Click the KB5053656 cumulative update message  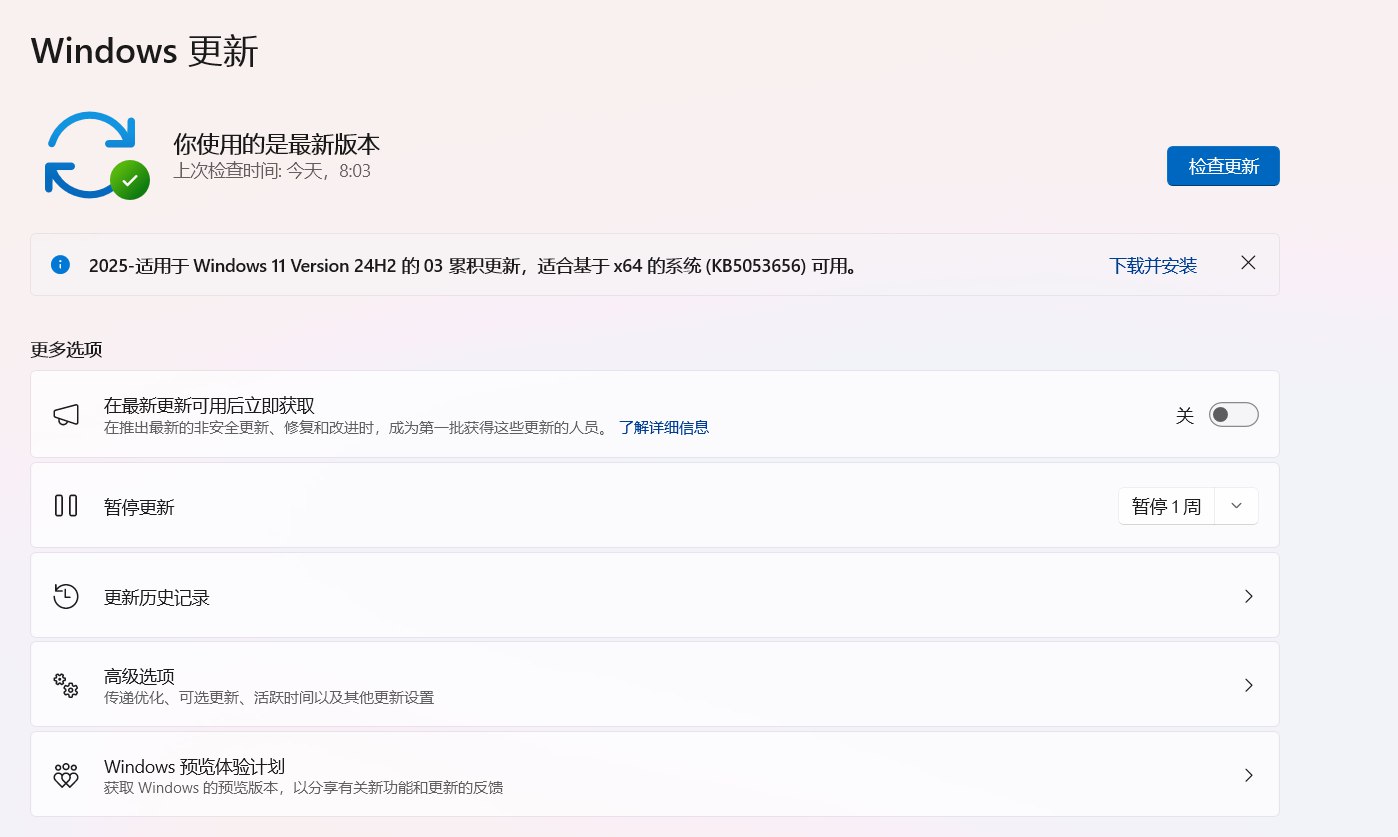pos(474,266)
